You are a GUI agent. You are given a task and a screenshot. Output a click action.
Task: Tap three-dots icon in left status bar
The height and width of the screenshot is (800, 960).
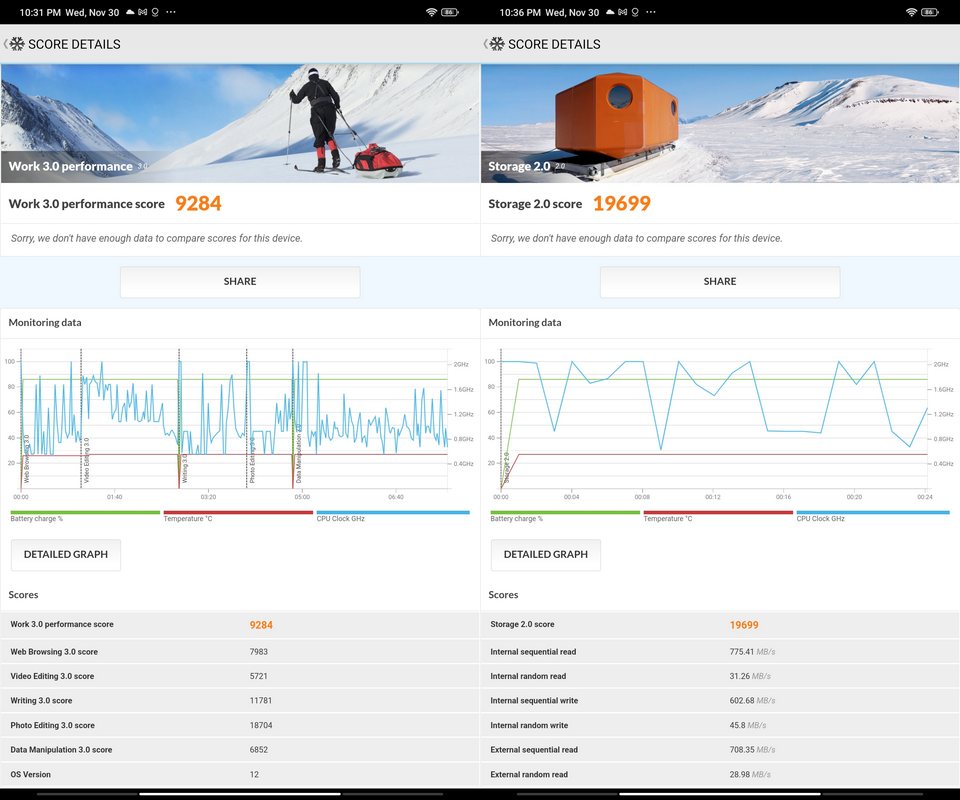click(x=171, y=12)
